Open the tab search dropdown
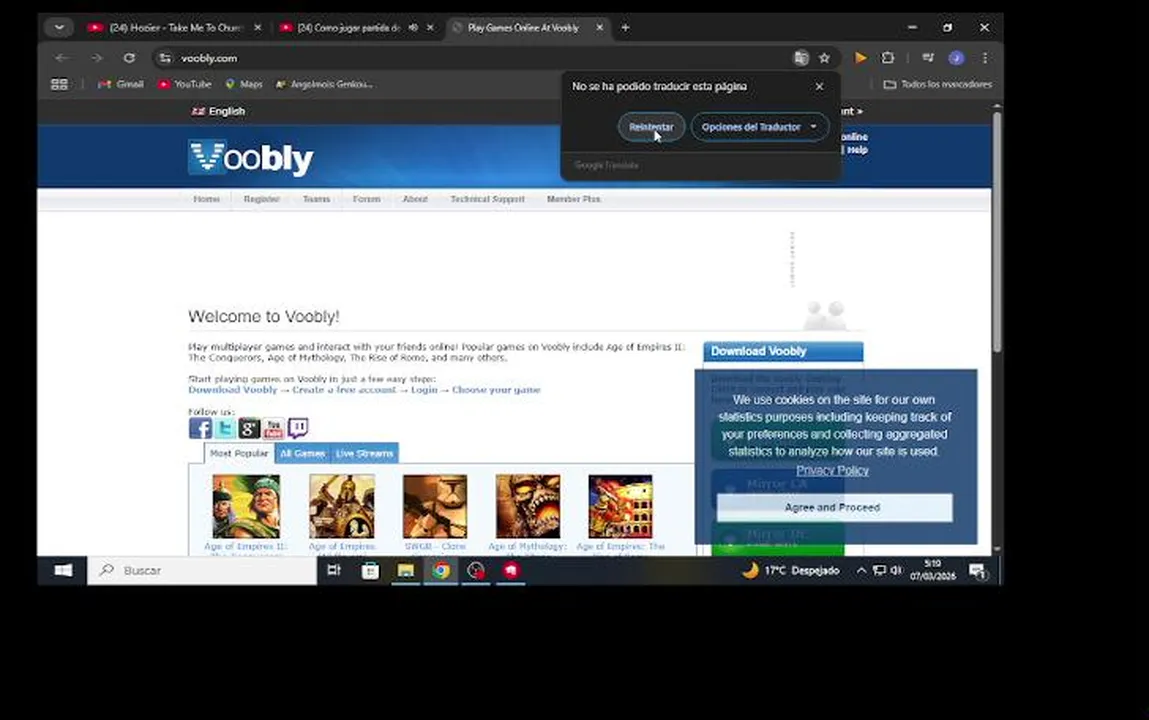Viewport: 1149px width, 720px height. click(59, 27)
